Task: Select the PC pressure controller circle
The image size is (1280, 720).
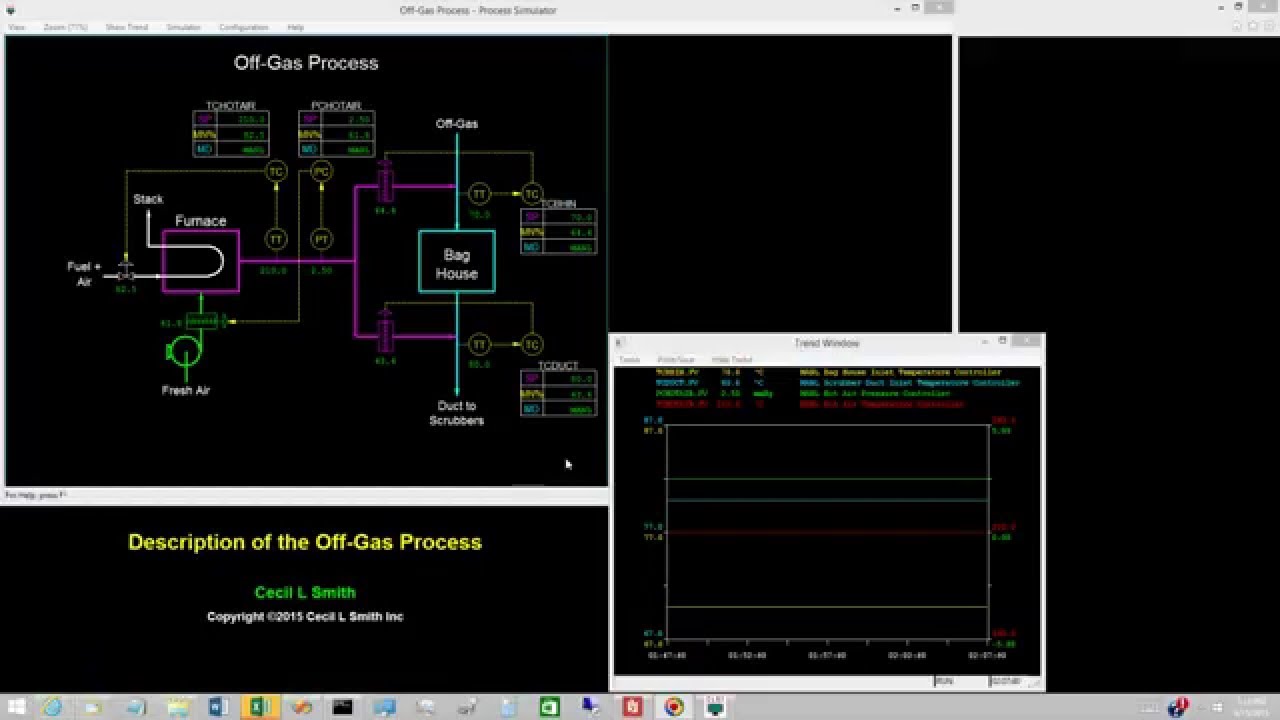Action: [321, 172]
